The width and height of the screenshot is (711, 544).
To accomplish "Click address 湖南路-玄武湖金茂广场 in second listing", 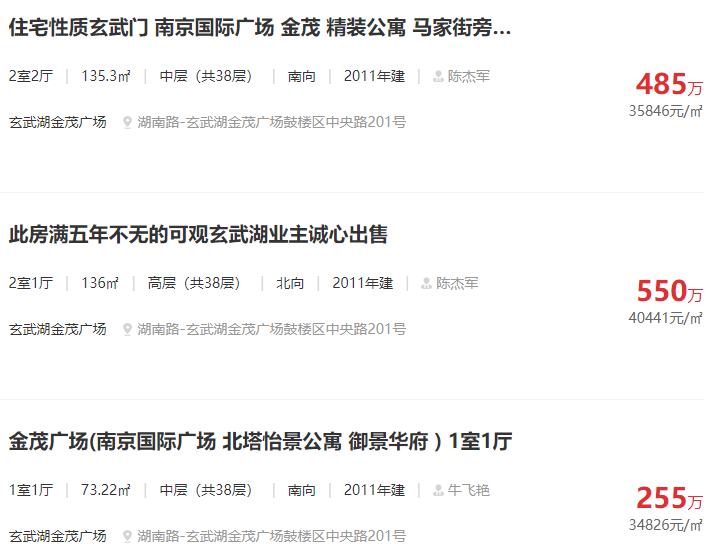I will click(272, 330).
